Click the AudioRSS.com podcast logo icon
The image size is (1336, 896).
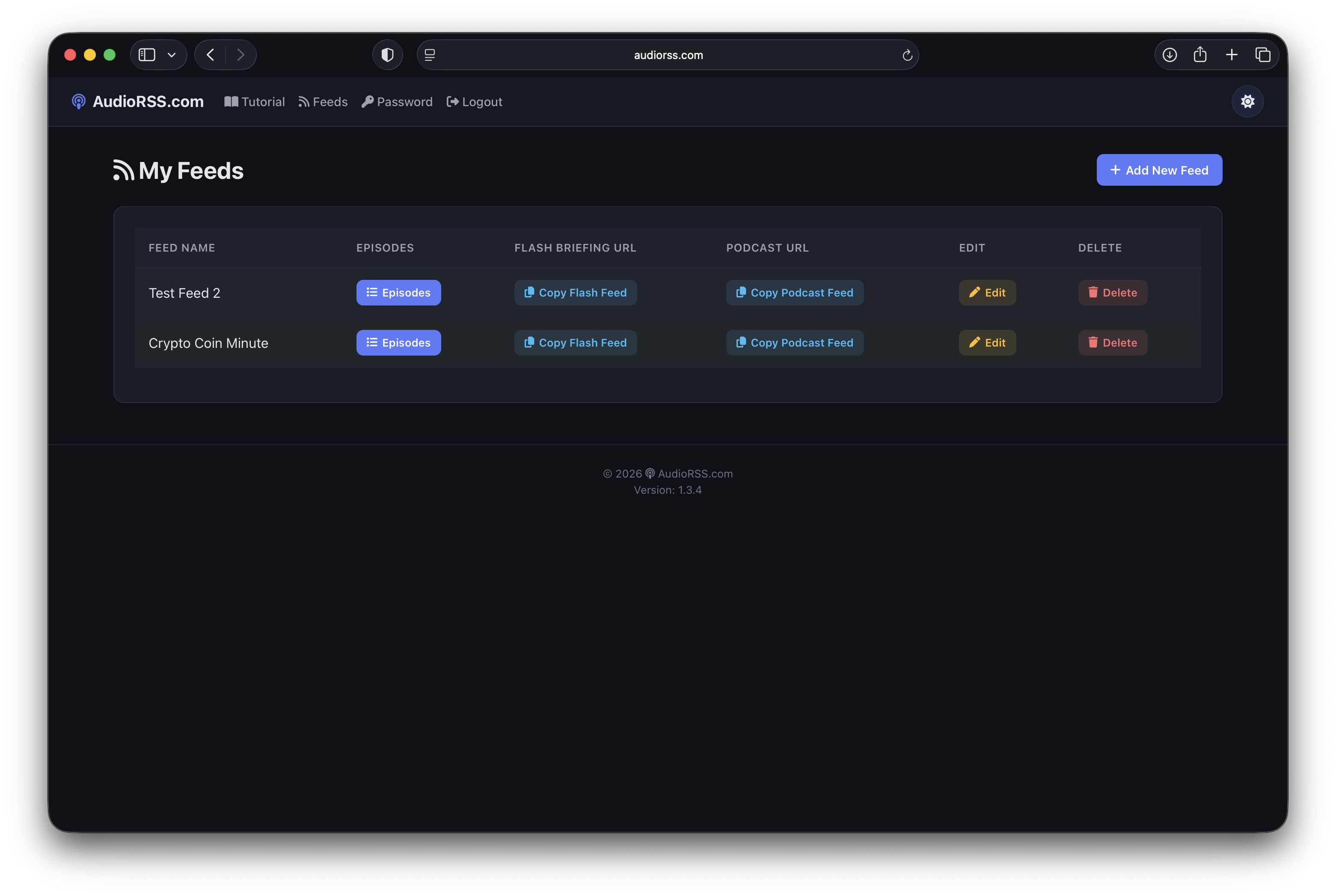[79, 101]
